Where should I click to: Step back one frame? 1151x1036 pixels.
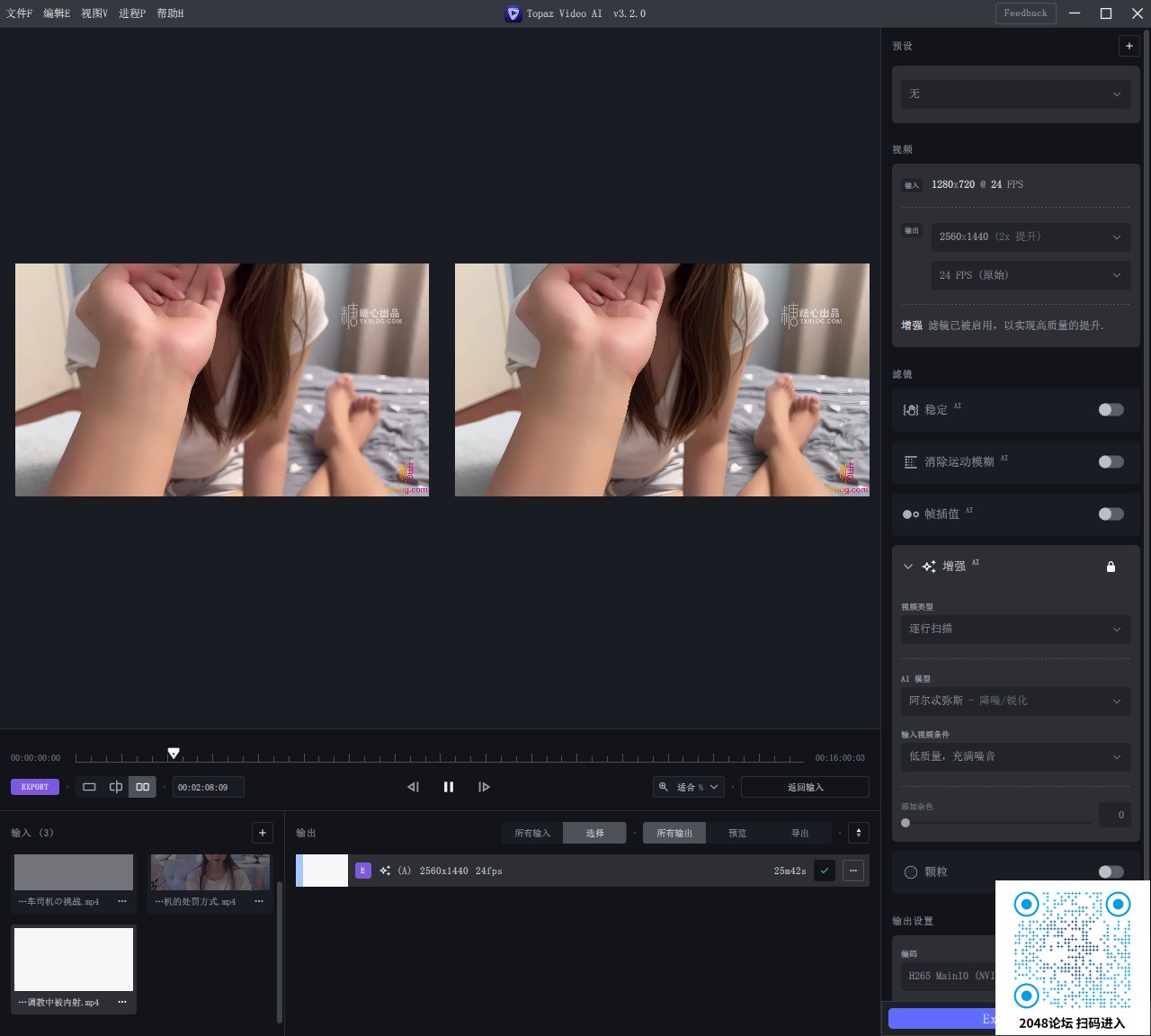(x=413, y=787)
